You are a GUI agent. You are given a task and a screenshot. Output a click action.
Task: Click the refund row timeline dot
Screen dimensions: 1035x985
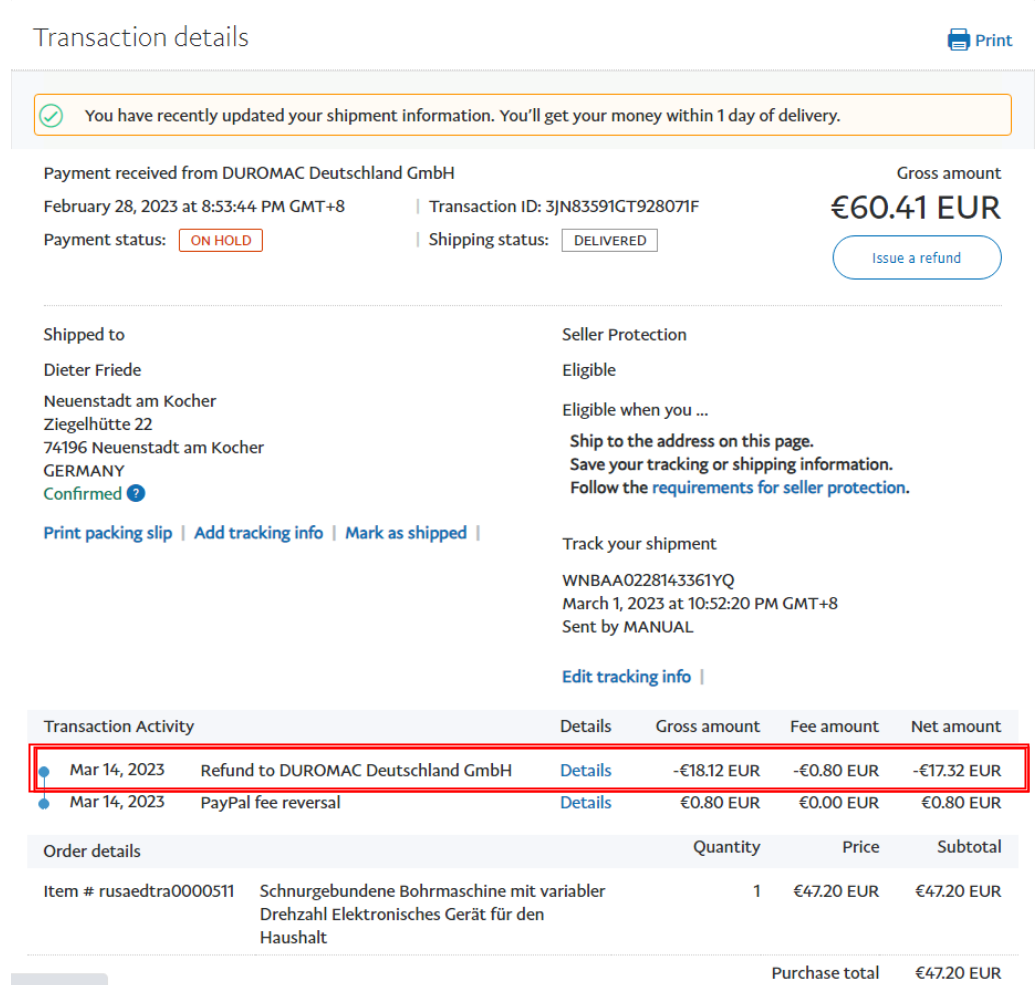[x=44, y=772]
